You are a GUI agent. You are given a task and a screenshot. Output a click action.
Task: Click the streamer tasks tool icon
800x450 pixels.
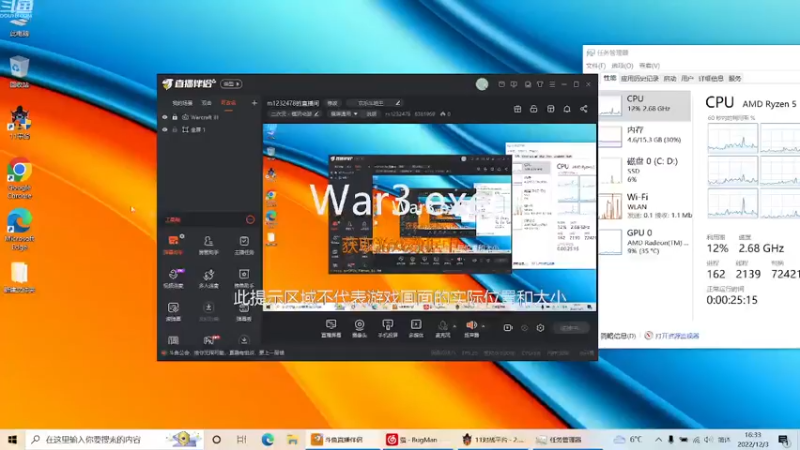click(244, 240)
